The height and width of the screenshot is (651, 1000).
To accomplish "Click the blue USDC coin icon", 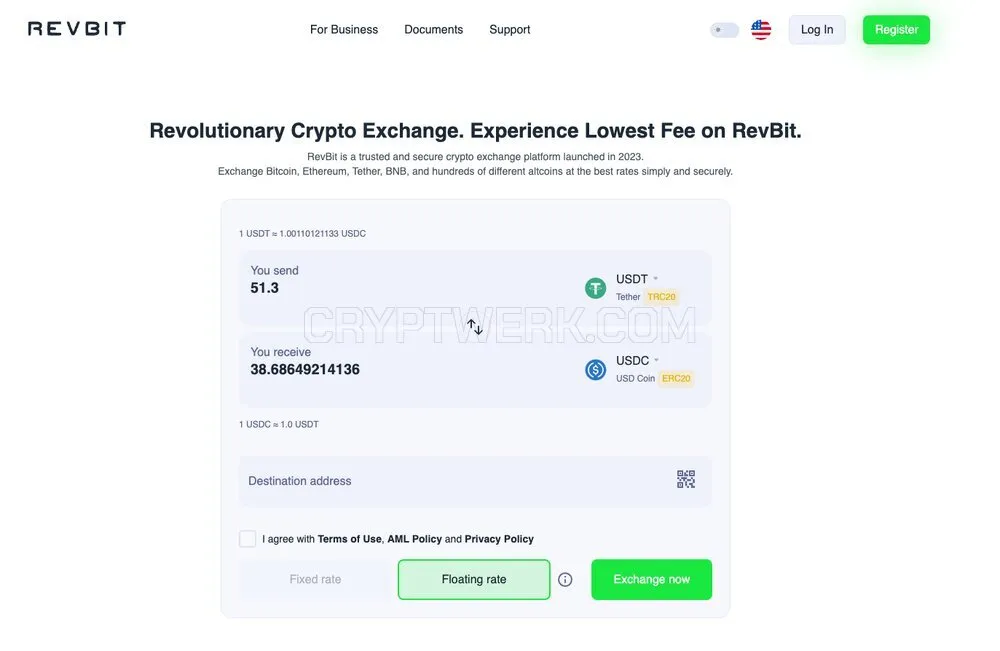I will click(596, 370).
